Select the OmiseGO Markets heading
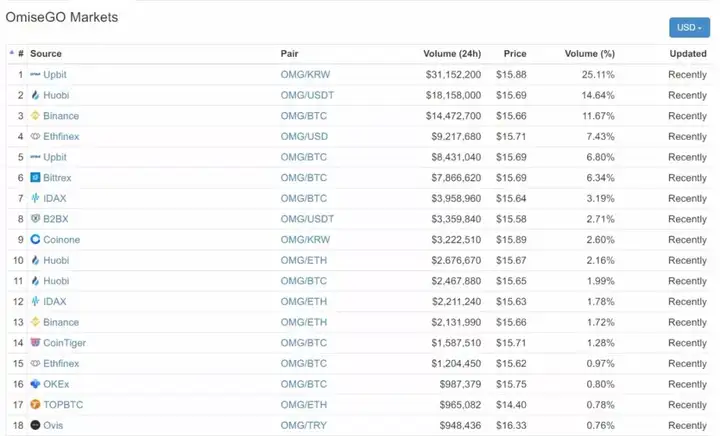The width and height of the screenshot is (720, 436). [x=62, y=17]
